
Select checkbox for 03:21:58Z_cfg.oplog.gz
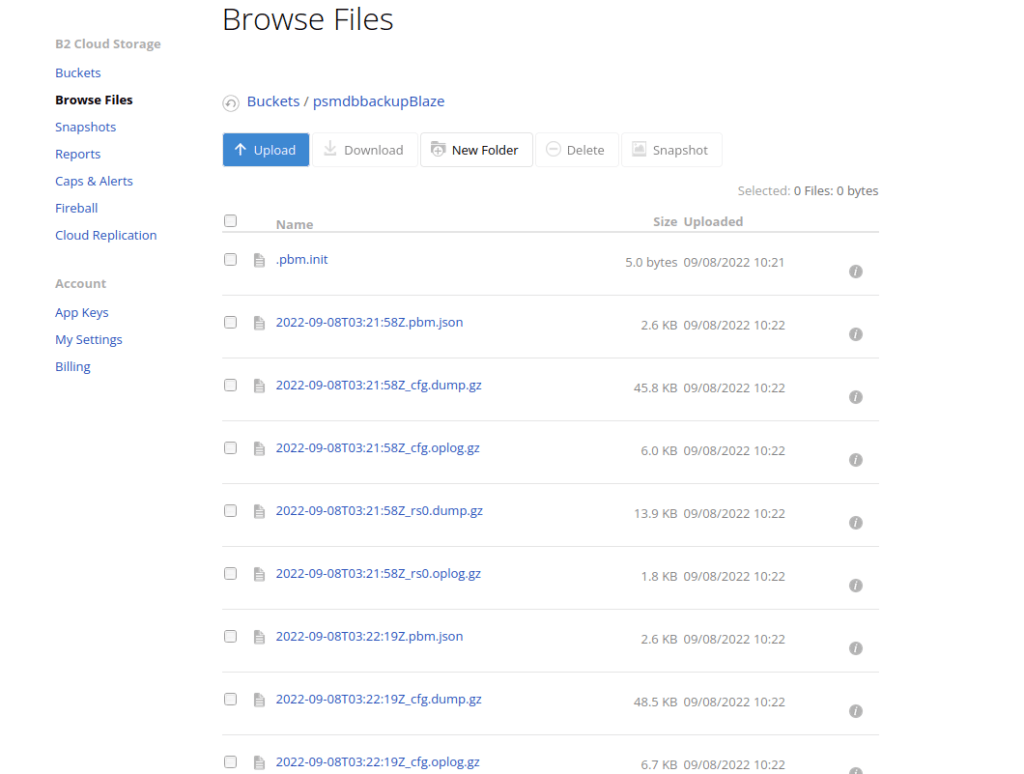pos(231,447)
